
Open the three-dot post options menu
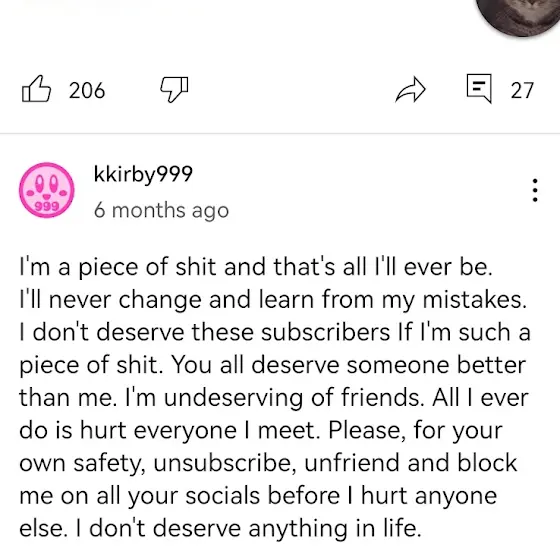click(x=535, y=190)
